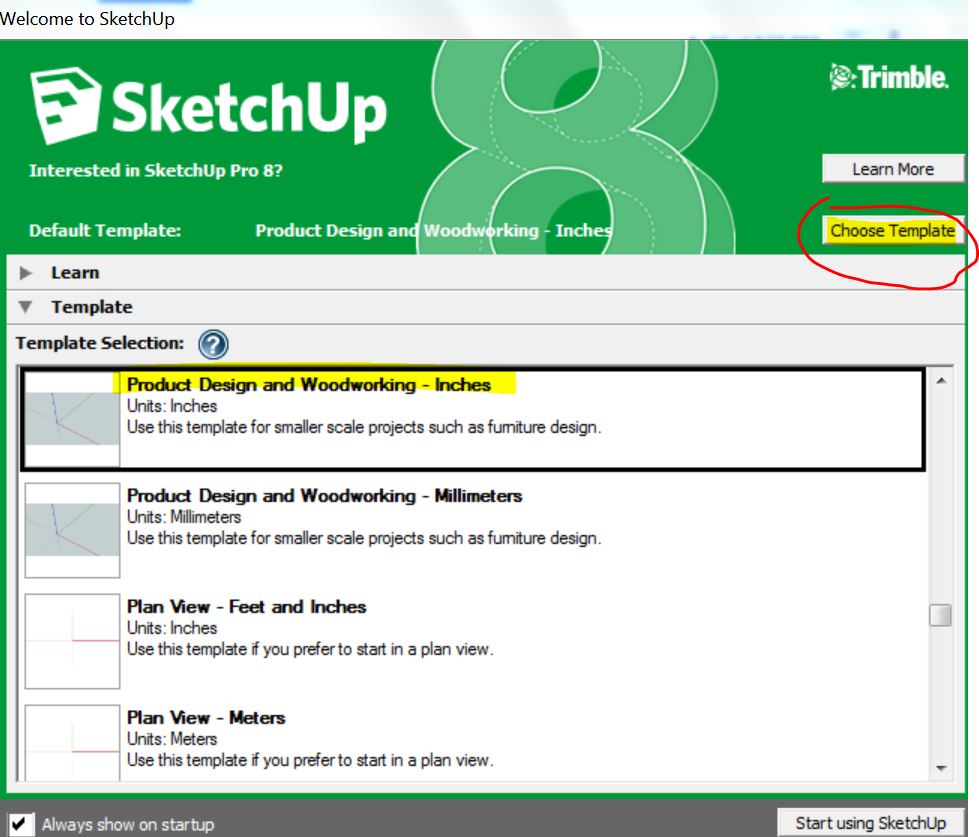The width and height of the screenshot is (979, 837).
Task: Click 'Units: Millimeters' text
Action: click(184, 517)
